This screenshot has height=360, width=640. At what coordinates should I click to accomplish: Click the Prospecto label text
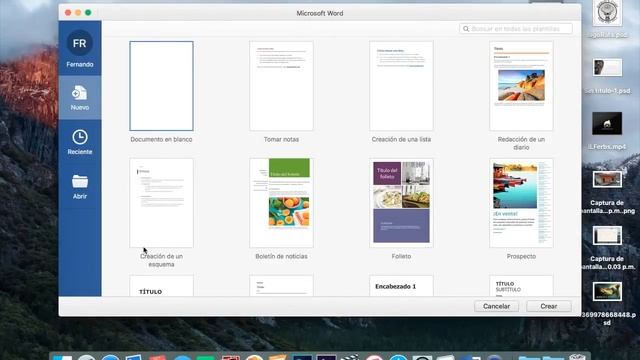[521, 256]
